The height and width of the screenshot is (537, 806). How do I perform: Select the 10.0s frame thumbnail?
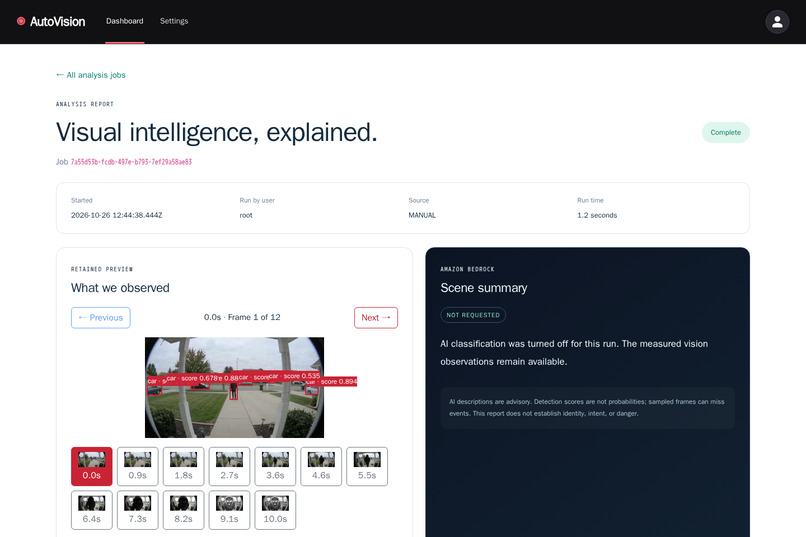275,510
